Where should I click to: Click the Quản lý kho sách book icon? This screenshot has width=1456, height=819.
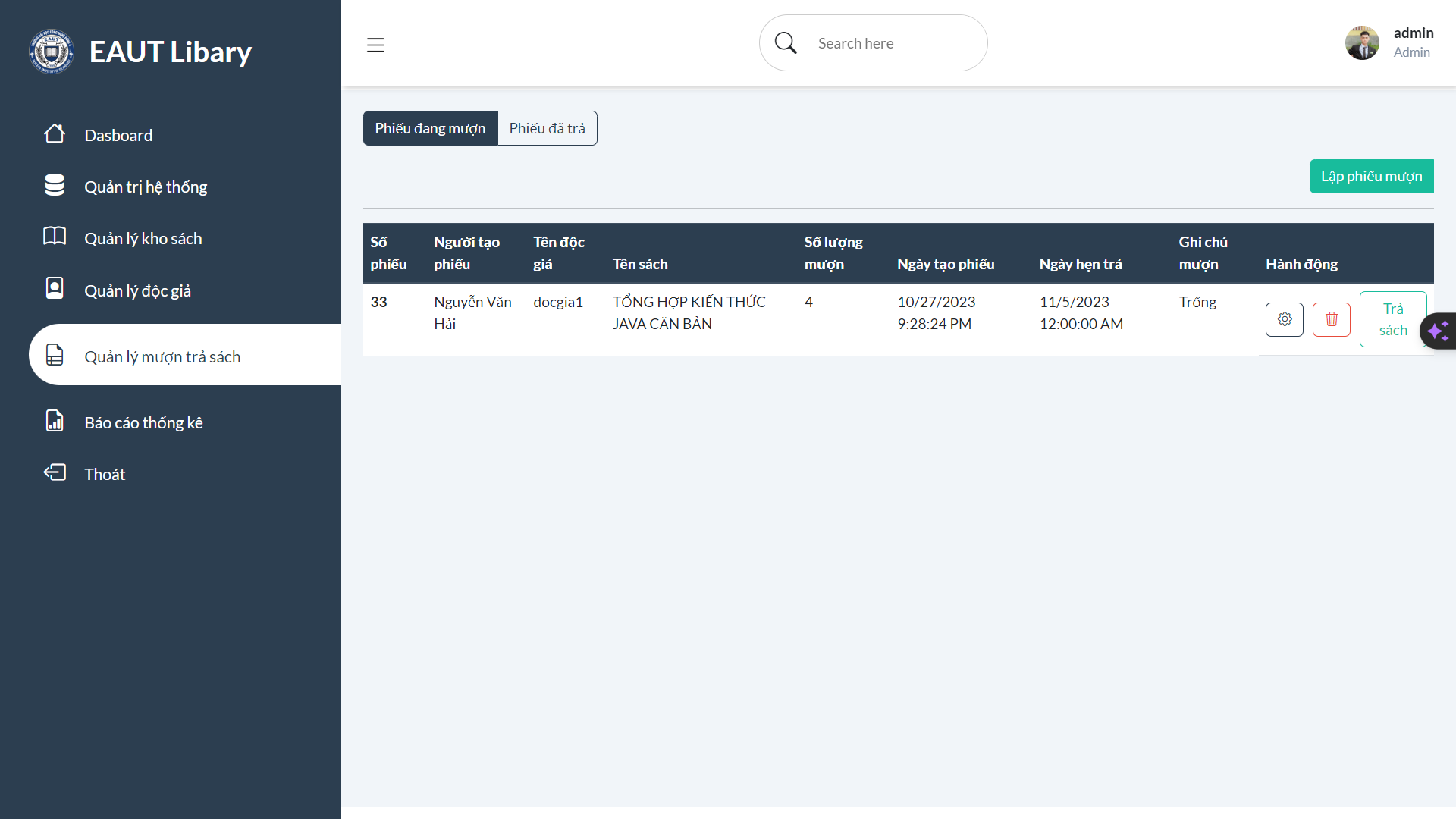[54, 237]
